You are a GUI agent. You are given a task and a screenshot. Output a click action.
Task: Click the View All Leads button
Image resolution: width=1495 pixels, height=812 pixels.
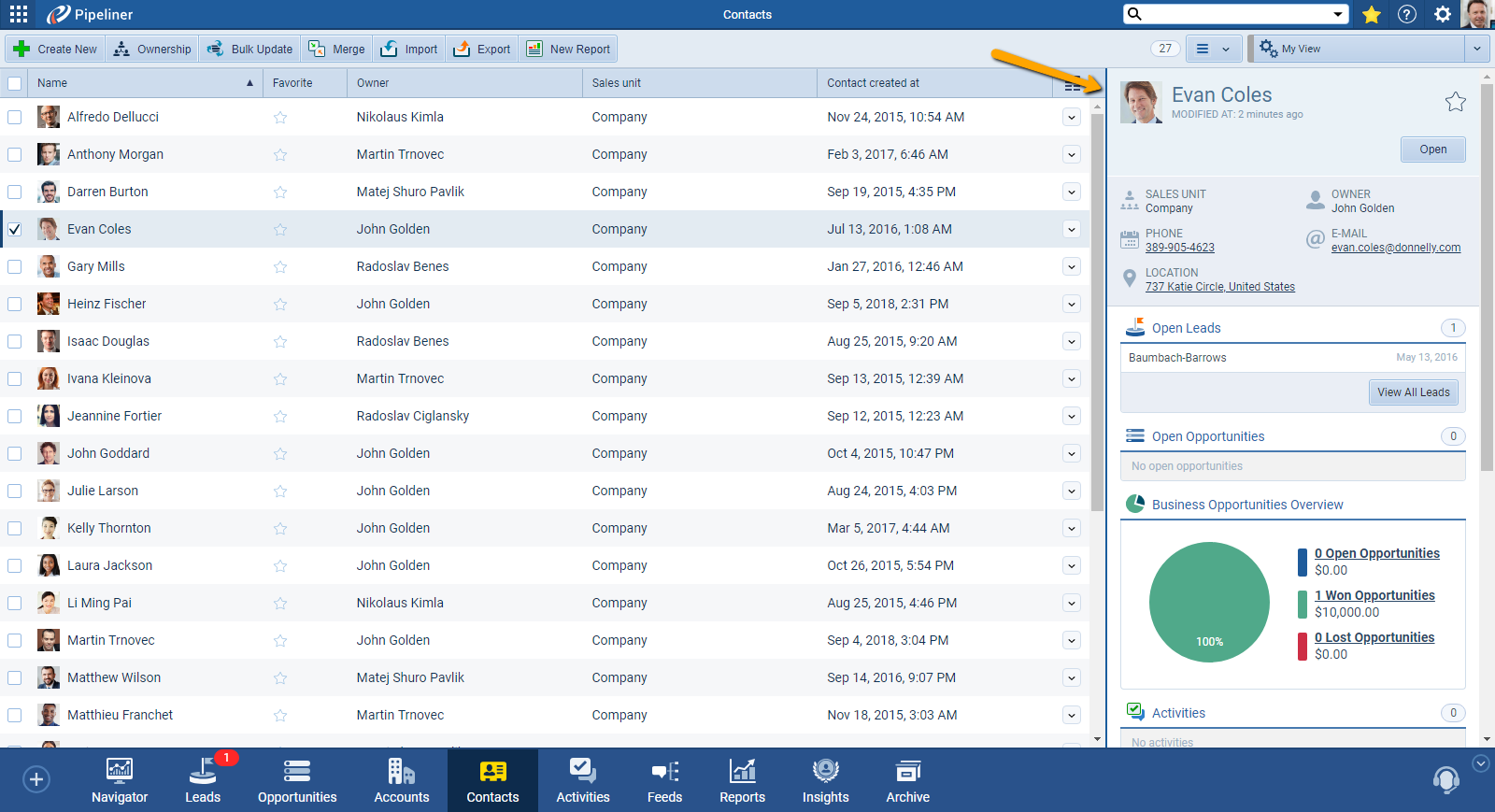(1413, 392)
